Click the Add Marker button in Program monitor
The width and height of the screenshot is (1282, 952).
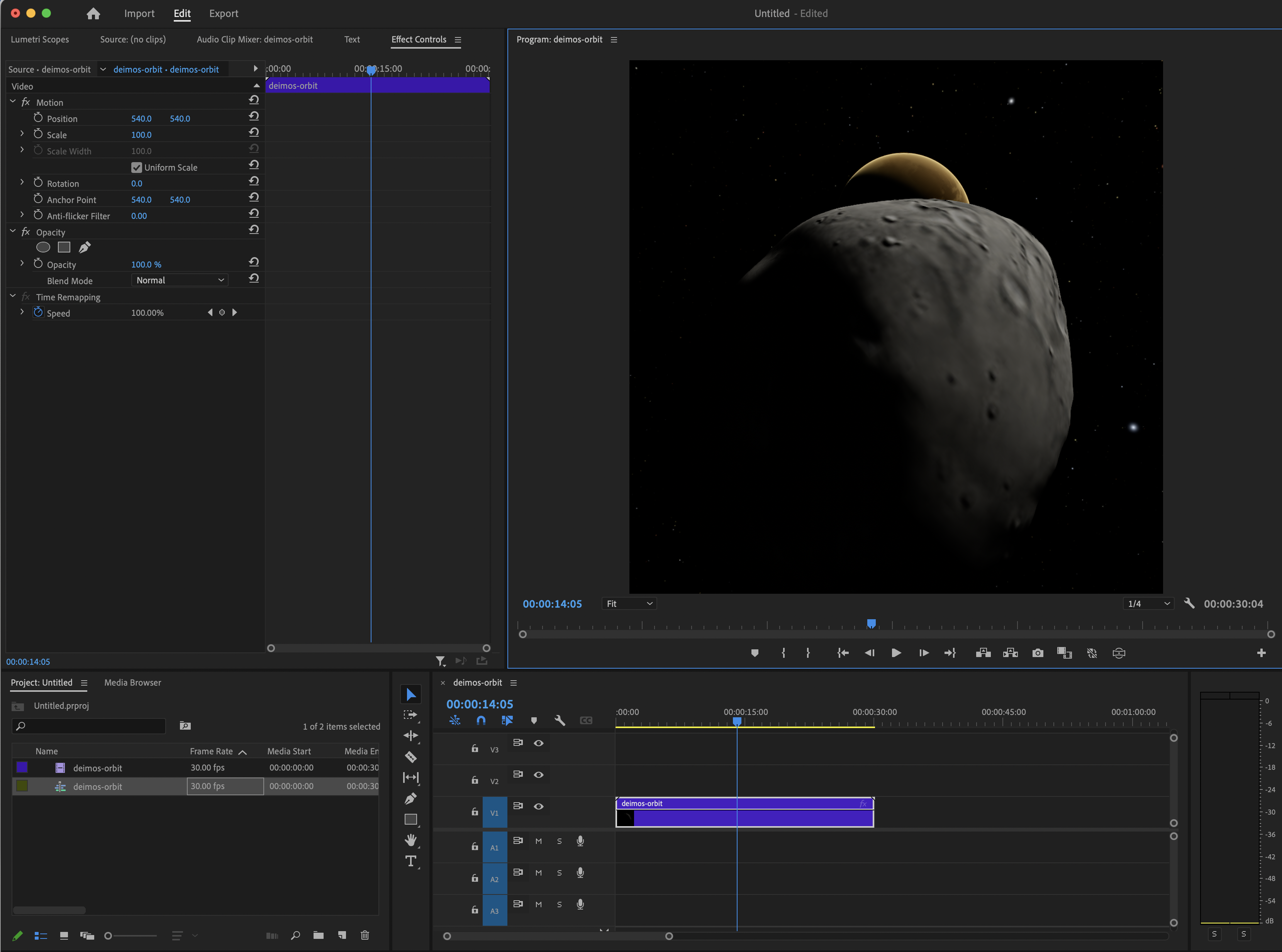click(x=755, y=653)
